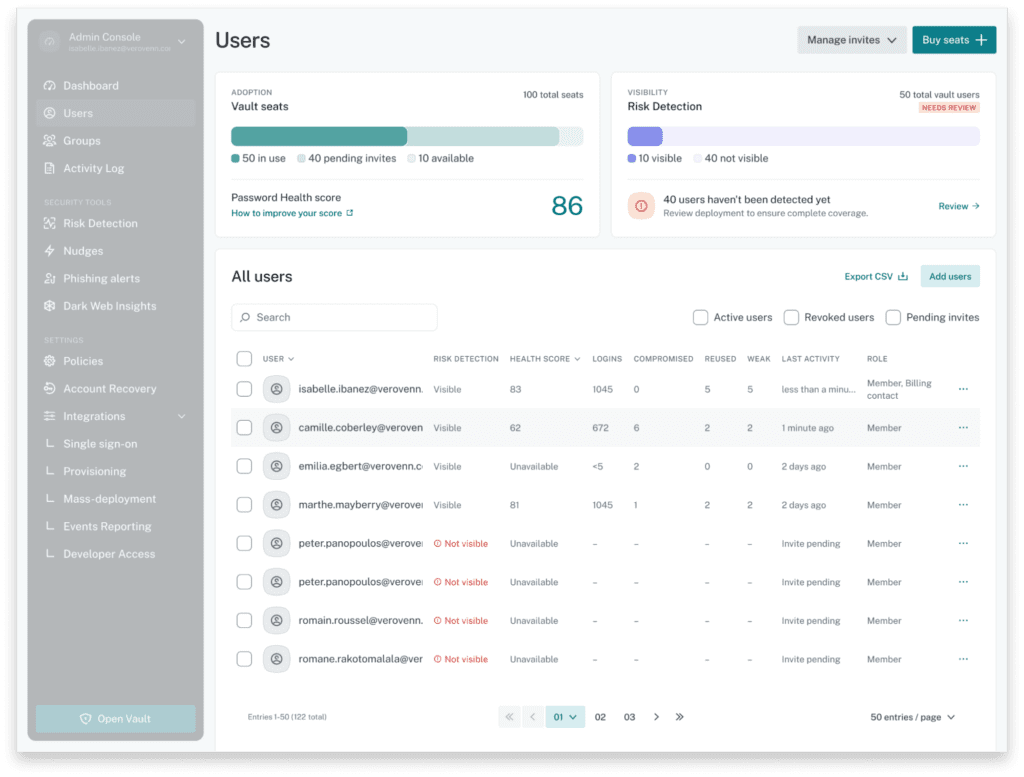Click the Buy seats button
The width and height of the screenshot is (1024, 777).
click(953, 39)
